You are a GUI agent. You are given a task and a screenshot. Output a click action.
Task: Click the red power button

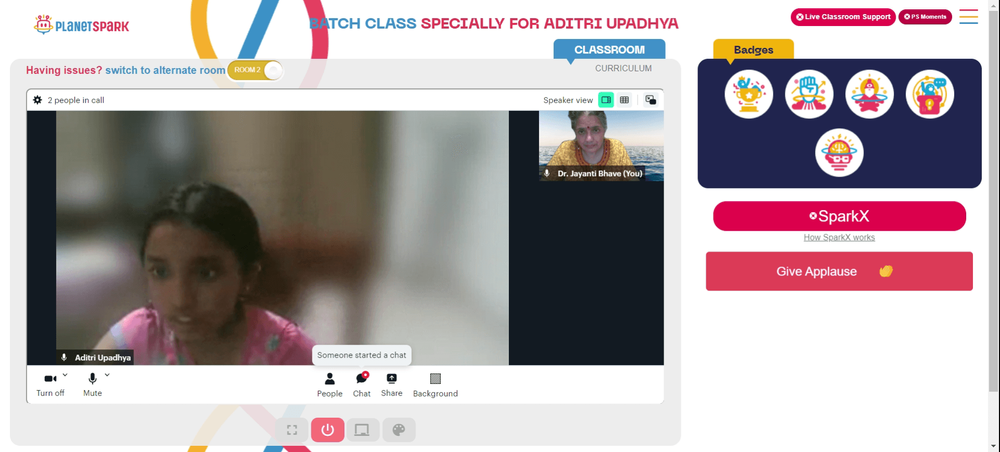point(328,430)
